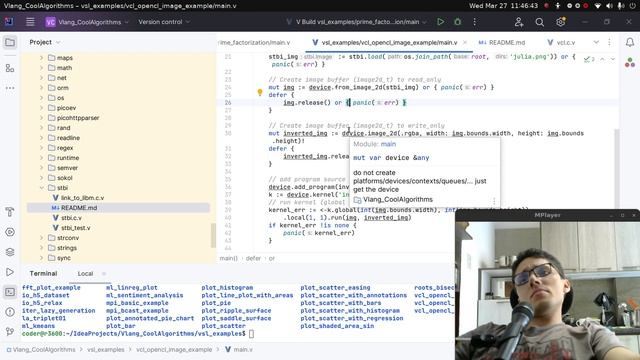
Task: Open the Terminal tool window icon
Action: tap(10, 292)
